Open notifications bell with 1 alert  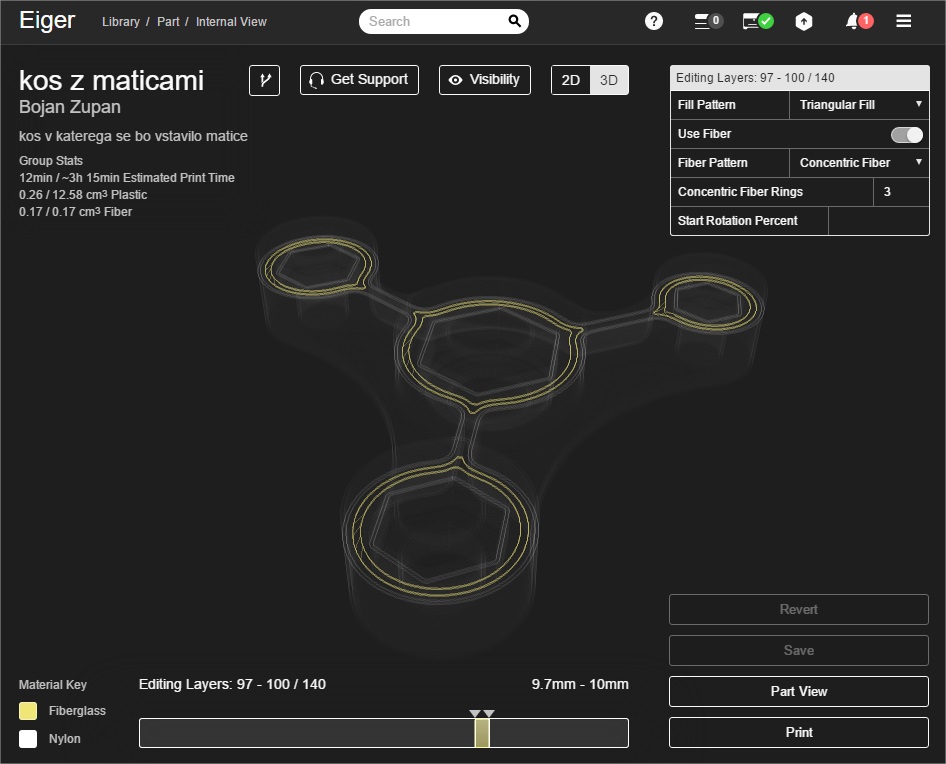coord(857,21)
